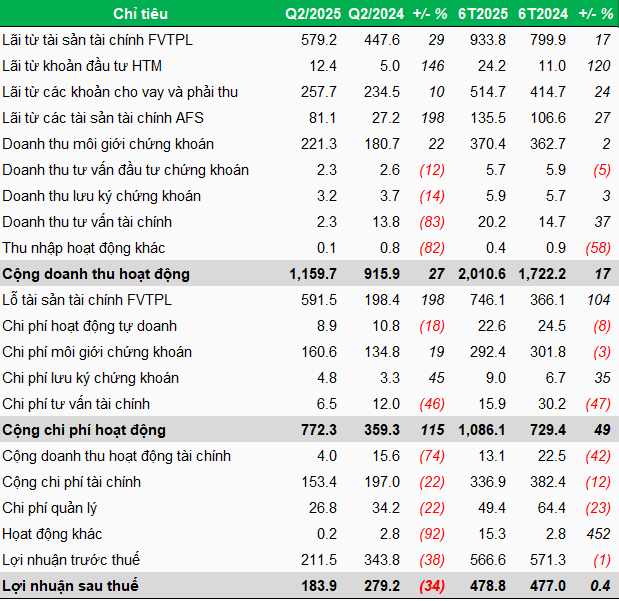Click the value 146 for HTM change
This screenshot has width=619, height=601.
click(x=433, y=66)
